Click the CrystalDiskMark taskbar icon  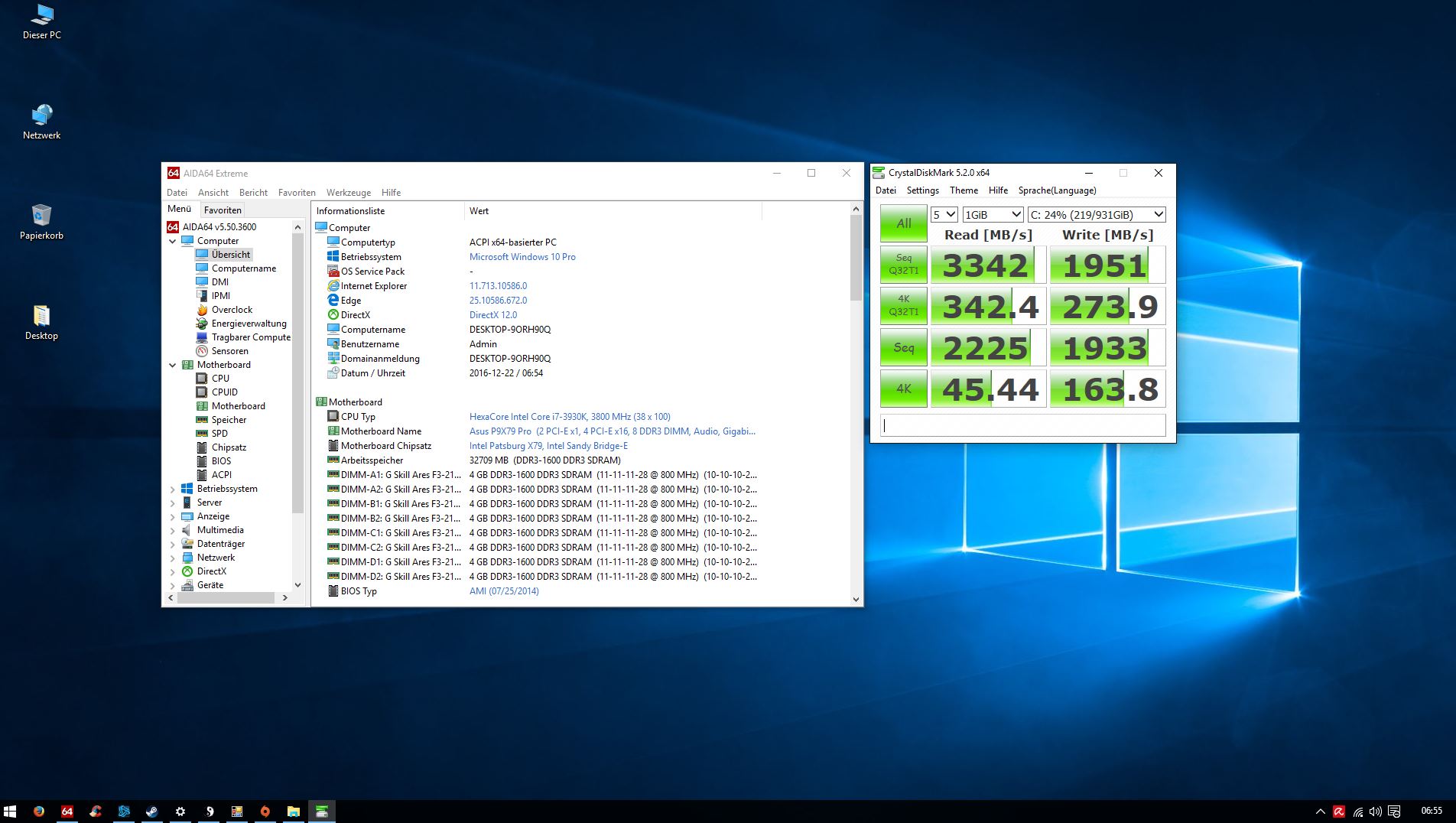(x=322, y=812)
